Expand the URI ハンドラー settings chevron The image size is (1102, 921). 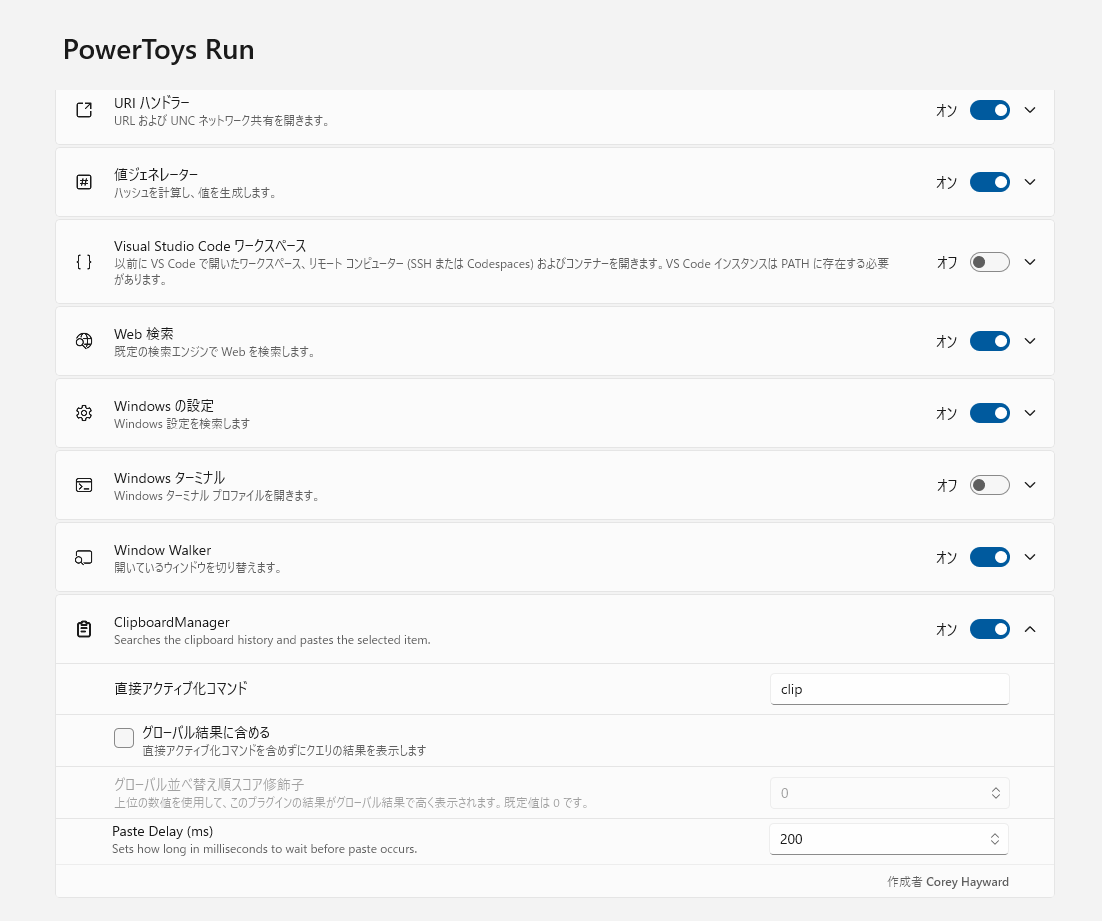coord(1030,110)
